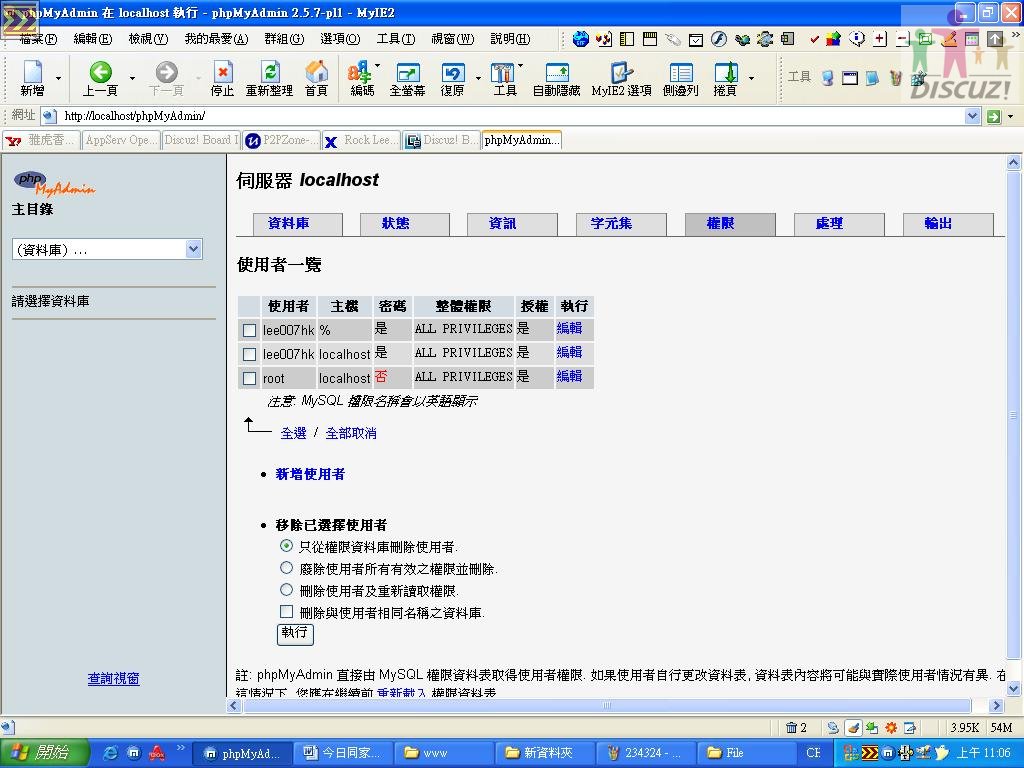Select 只從權限資料庫刪除使用者 radio option

[x=286, y=545]
